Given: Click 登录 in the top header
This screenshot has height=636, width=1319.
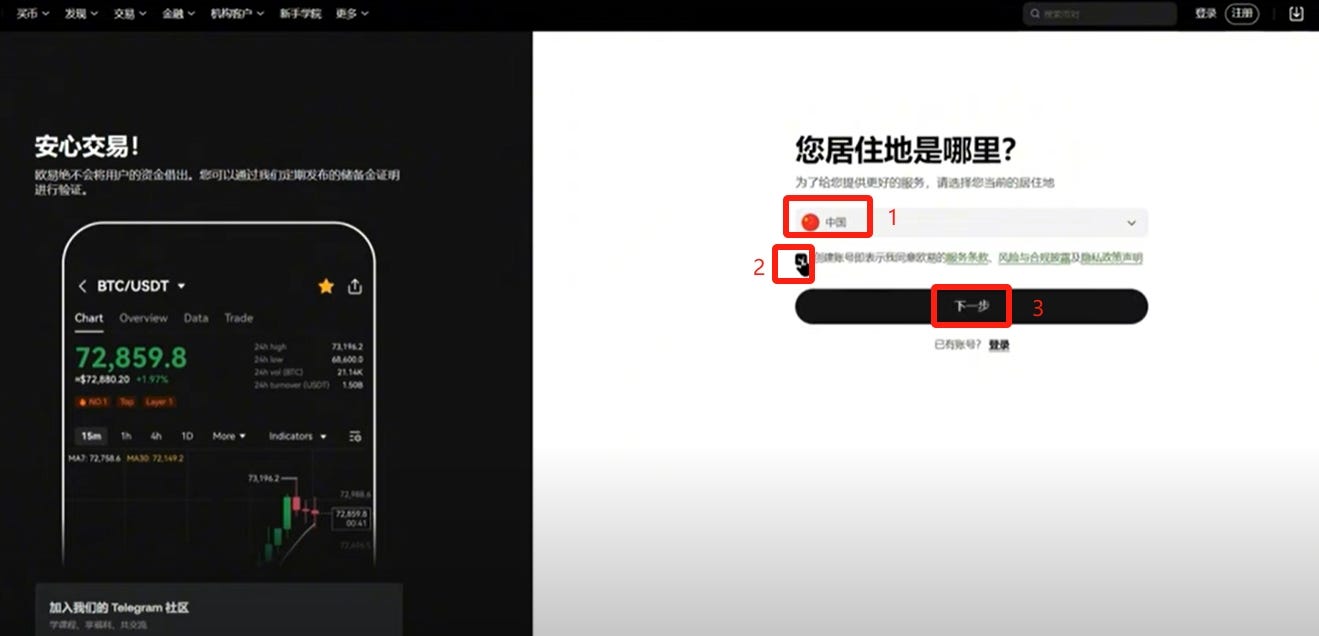Looking at the screenshot, I should pos(1206,14).
